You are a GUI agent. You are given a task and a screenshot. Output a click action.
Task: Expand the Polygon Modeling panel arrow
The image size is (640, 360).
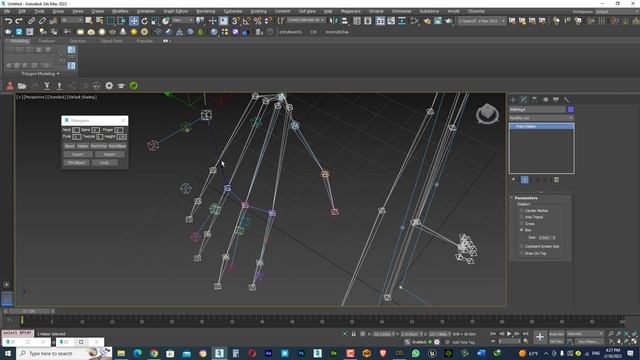(58, 74)
